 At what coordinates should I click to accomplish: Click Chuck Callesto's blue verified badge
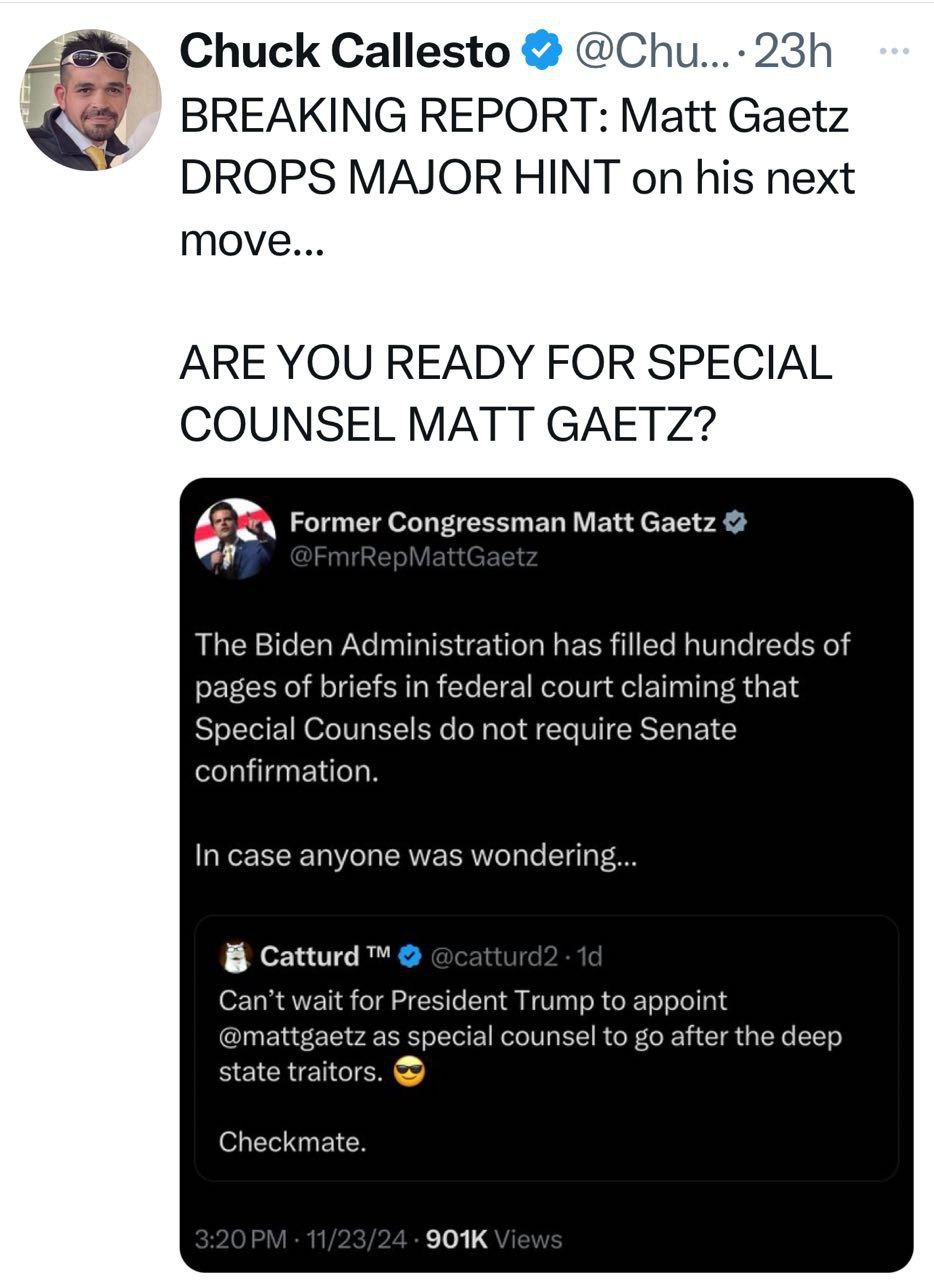[x=542, y=53]
